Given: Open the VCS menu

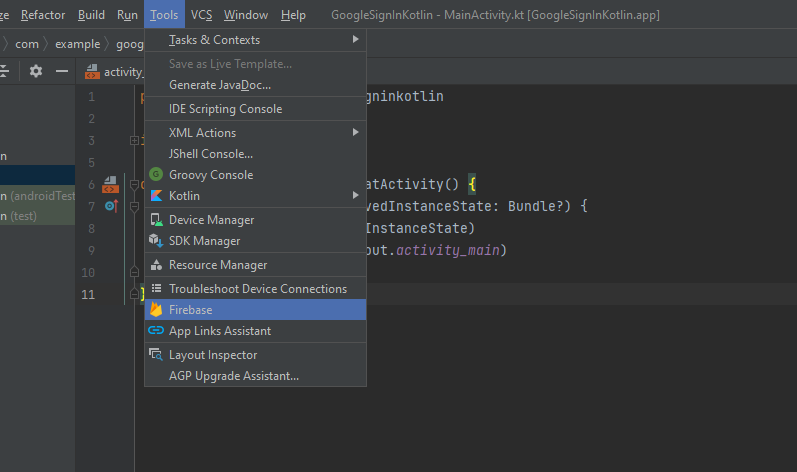Looking at the screenshot, I should click(202, 15).
